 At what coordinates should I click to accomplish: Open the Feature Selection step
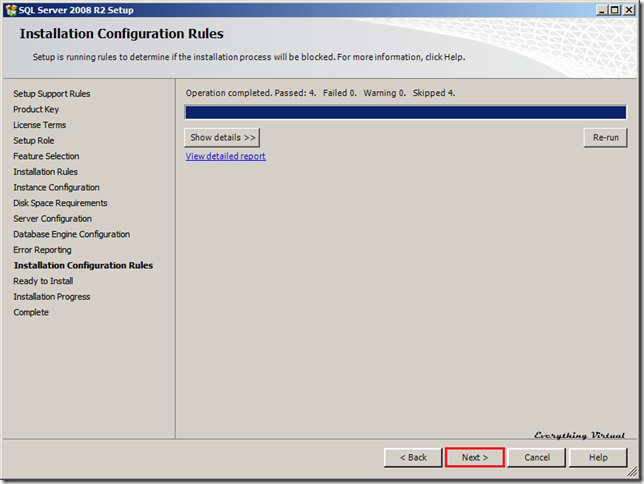click(x=46, y=156)
